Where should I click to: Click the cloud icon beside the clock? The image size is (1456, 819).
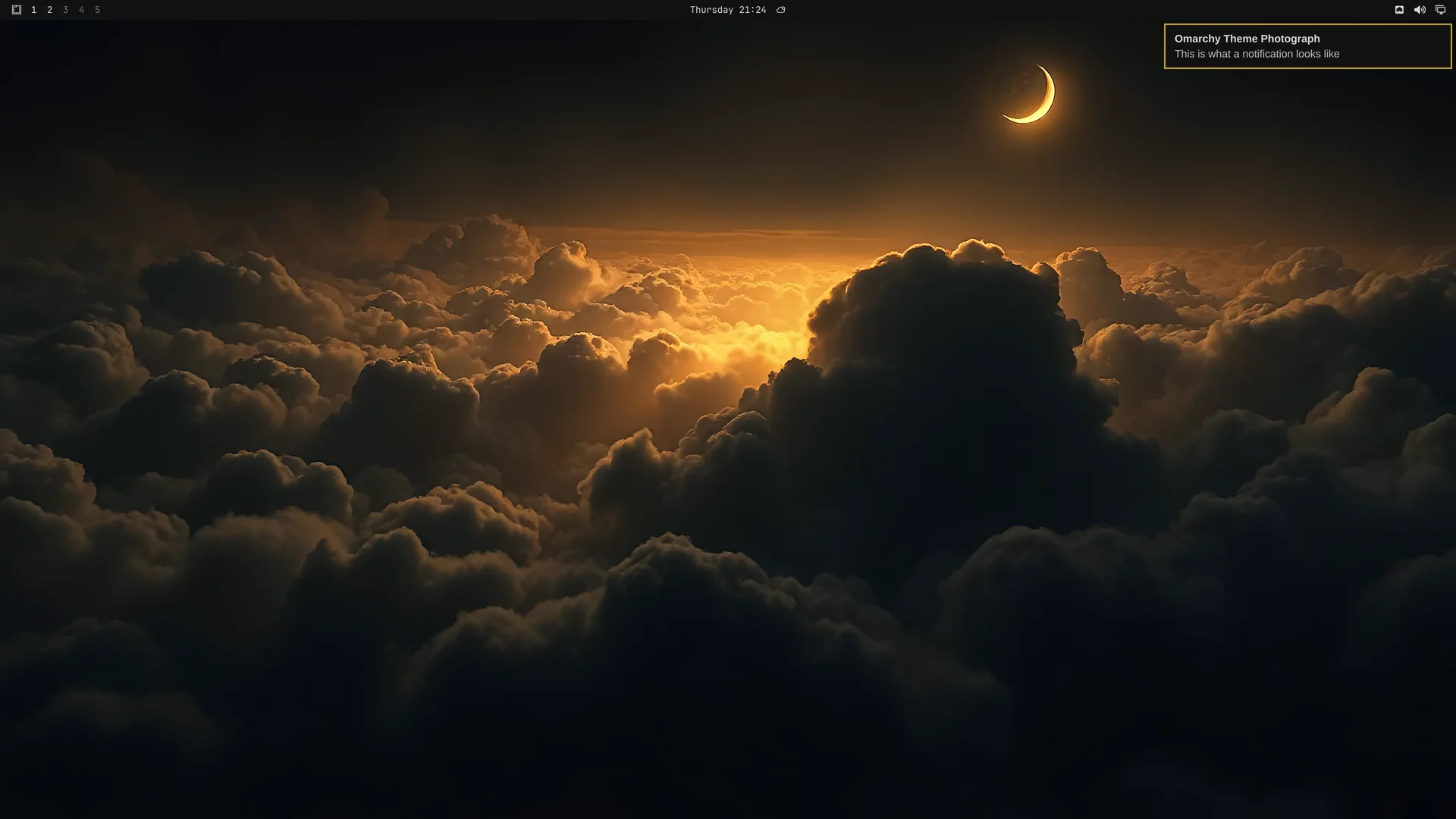coord(780,10)
